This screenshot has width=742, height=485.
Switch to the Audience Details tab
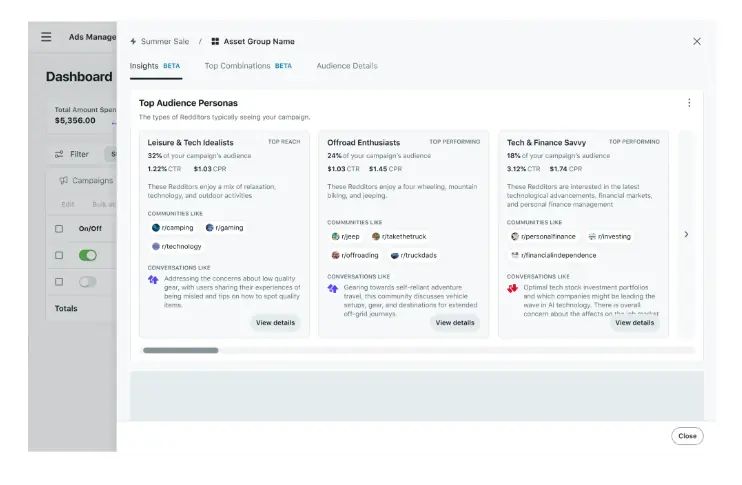(347, 66)
